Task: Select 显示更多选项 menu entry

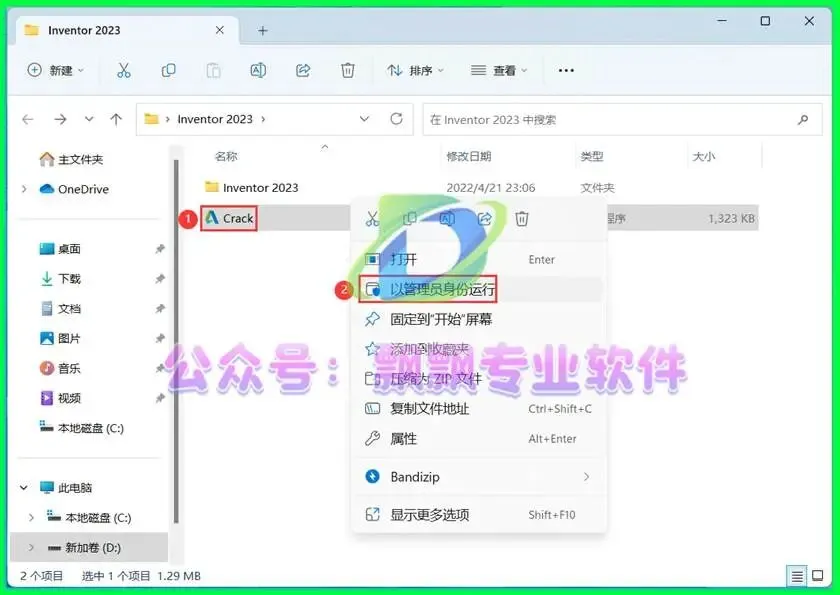Action: click(479, 515)
